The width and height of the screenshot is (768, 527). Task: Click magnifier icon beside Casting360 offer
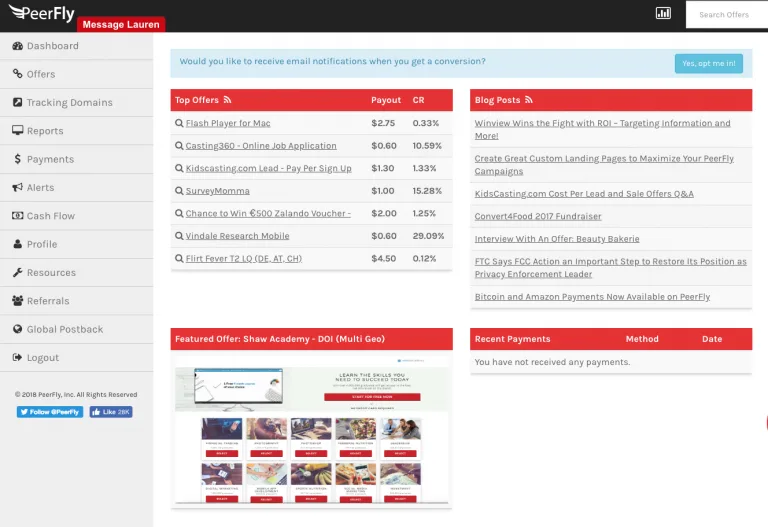coord(179,146)
